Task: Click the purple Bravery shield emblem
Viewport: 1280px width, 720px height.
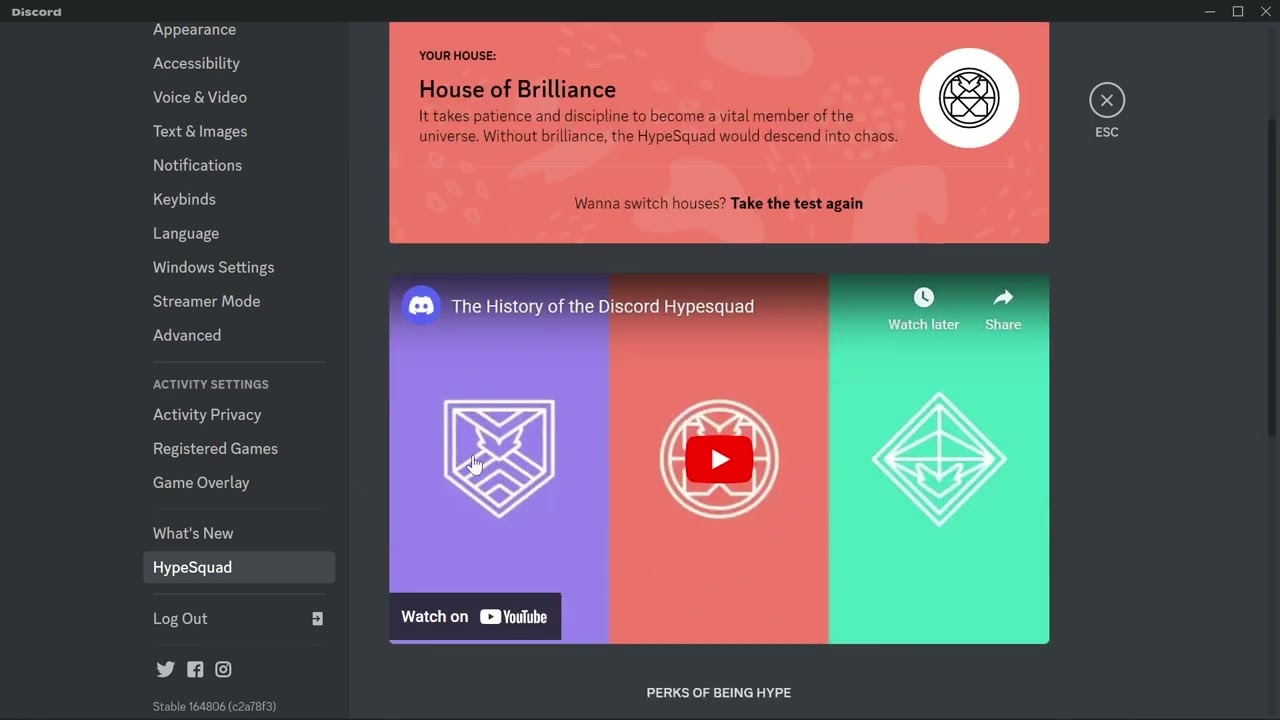Action: click(x=499, y=458)
